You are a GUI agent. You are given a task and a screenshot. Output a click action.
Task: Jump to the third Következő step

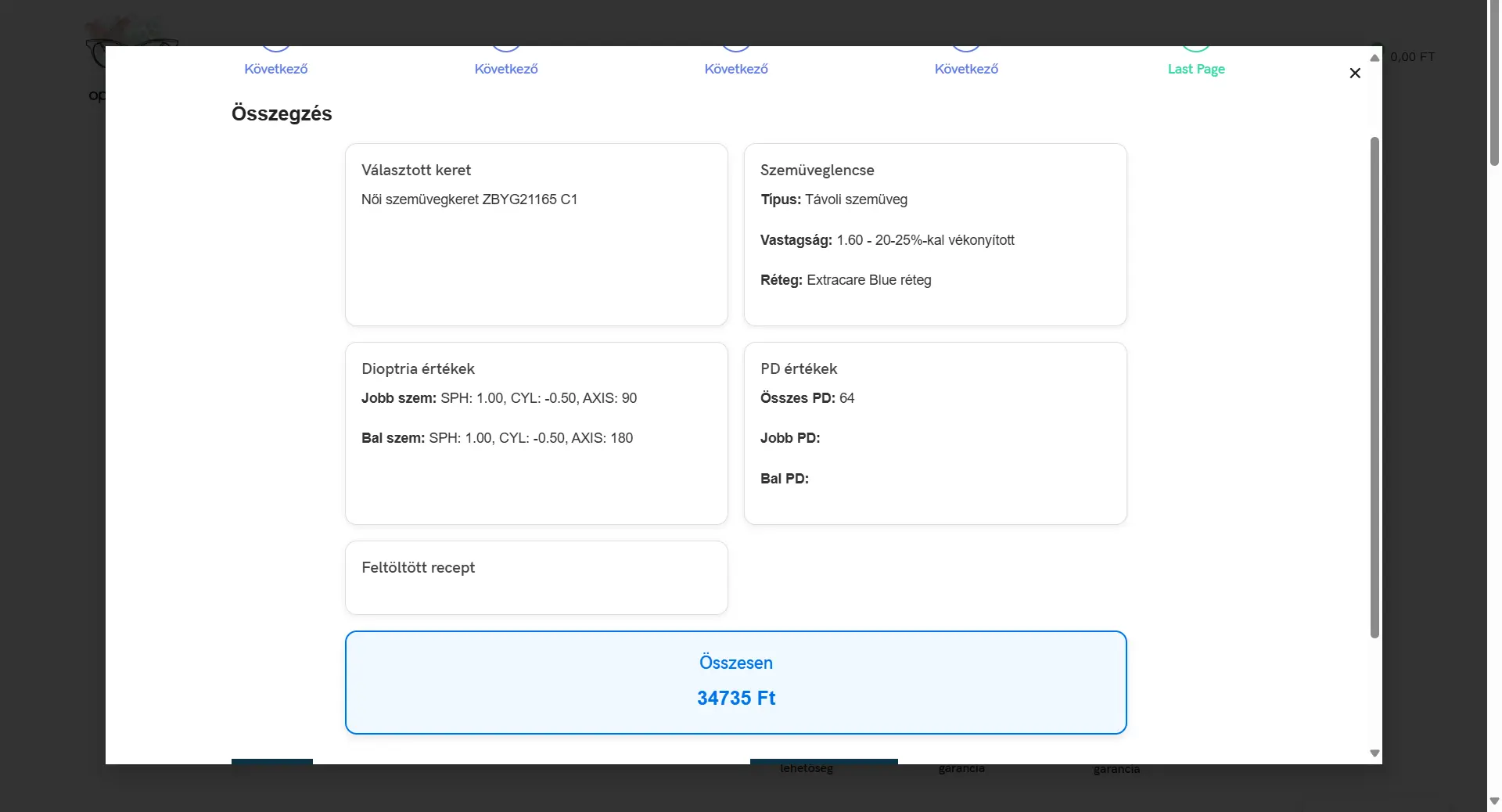tap(736, 69)
